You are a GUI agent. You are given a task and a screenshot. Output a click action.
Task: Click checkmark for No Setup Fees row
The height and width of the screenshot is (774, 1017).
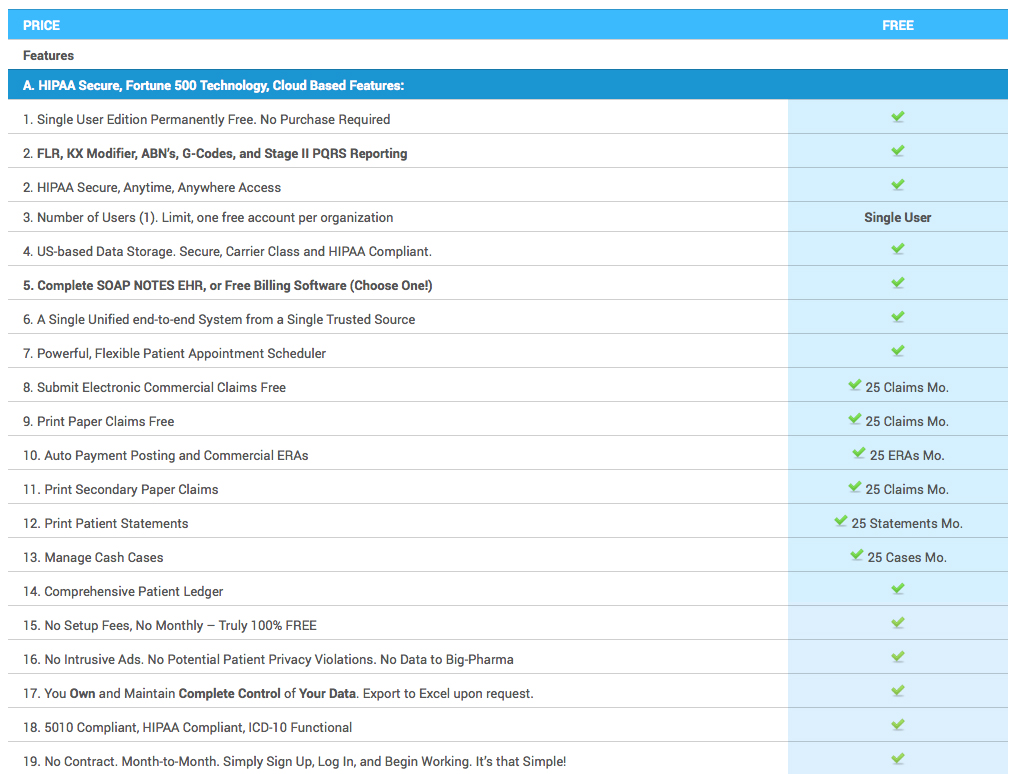(x=898, y=623)
